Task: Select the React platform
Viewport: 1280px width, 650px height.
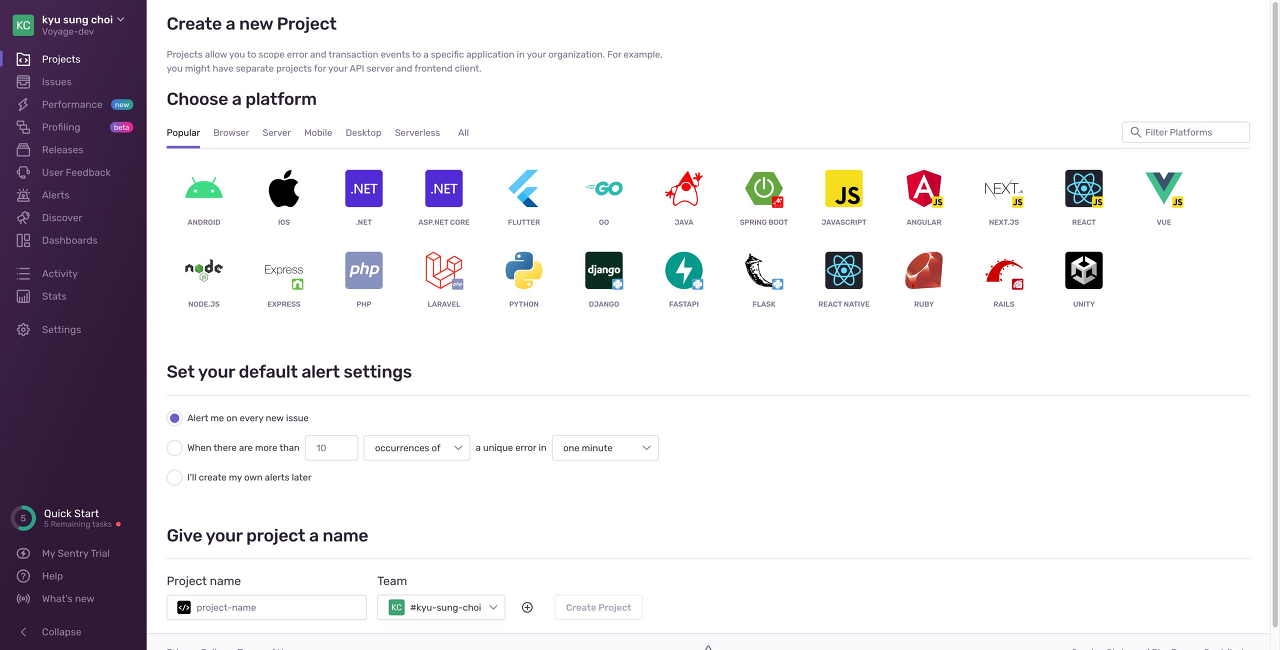Action: click(x=1084, y=188)
